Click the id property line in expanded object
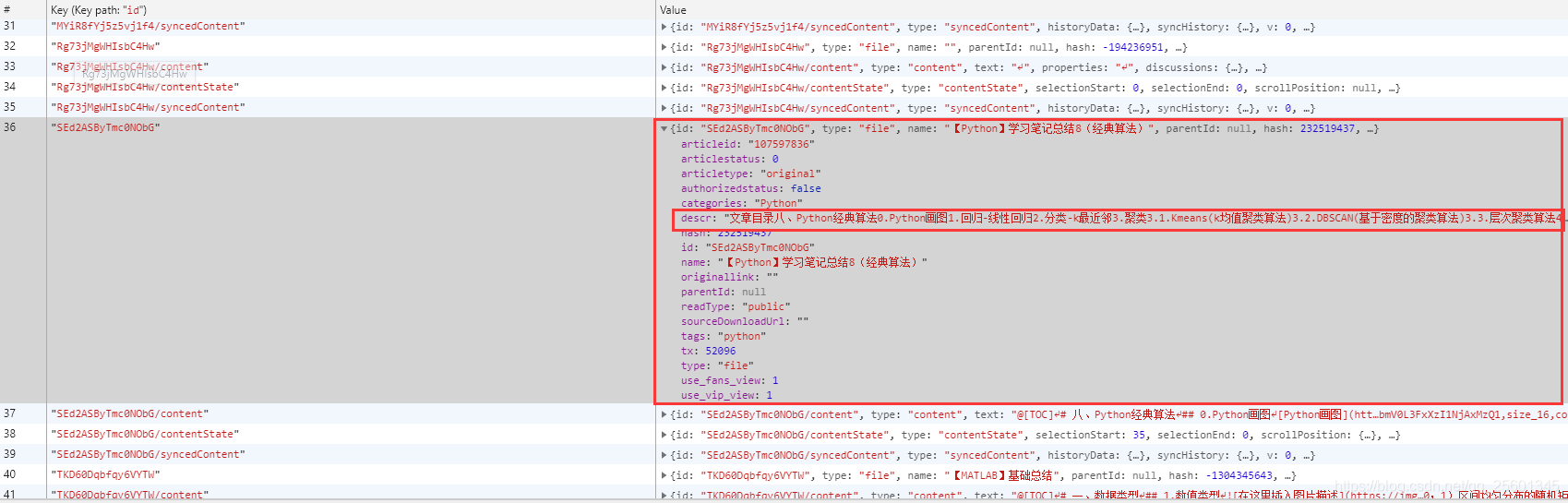1568x503 pixels. pyautogui.click(x=748, y=247)
